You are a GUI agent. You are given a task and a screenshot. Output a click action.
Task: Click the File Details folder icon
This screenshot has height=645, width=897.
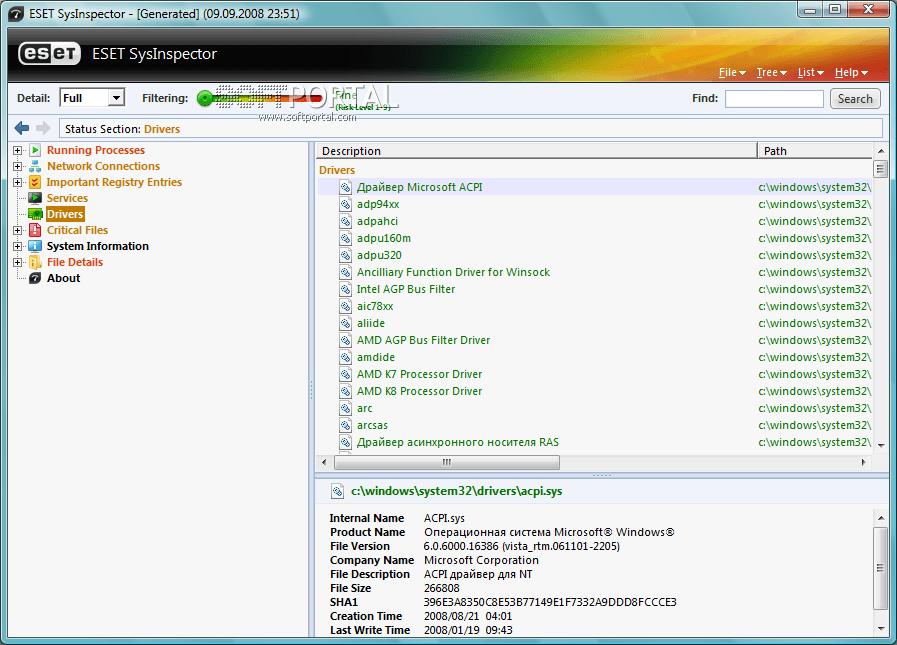coord(35,262)
